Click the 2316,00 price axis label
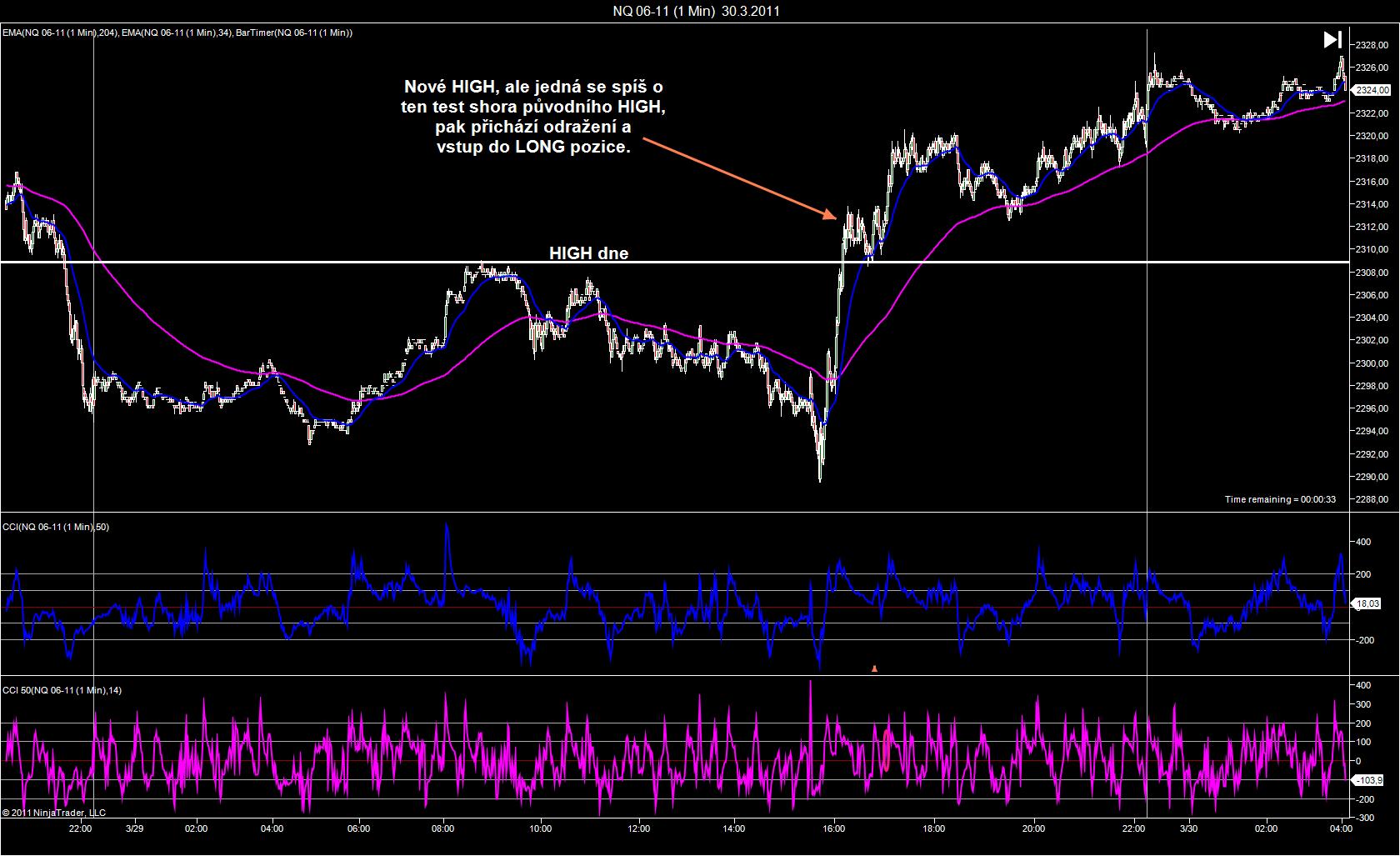 tap(1372, 182)
